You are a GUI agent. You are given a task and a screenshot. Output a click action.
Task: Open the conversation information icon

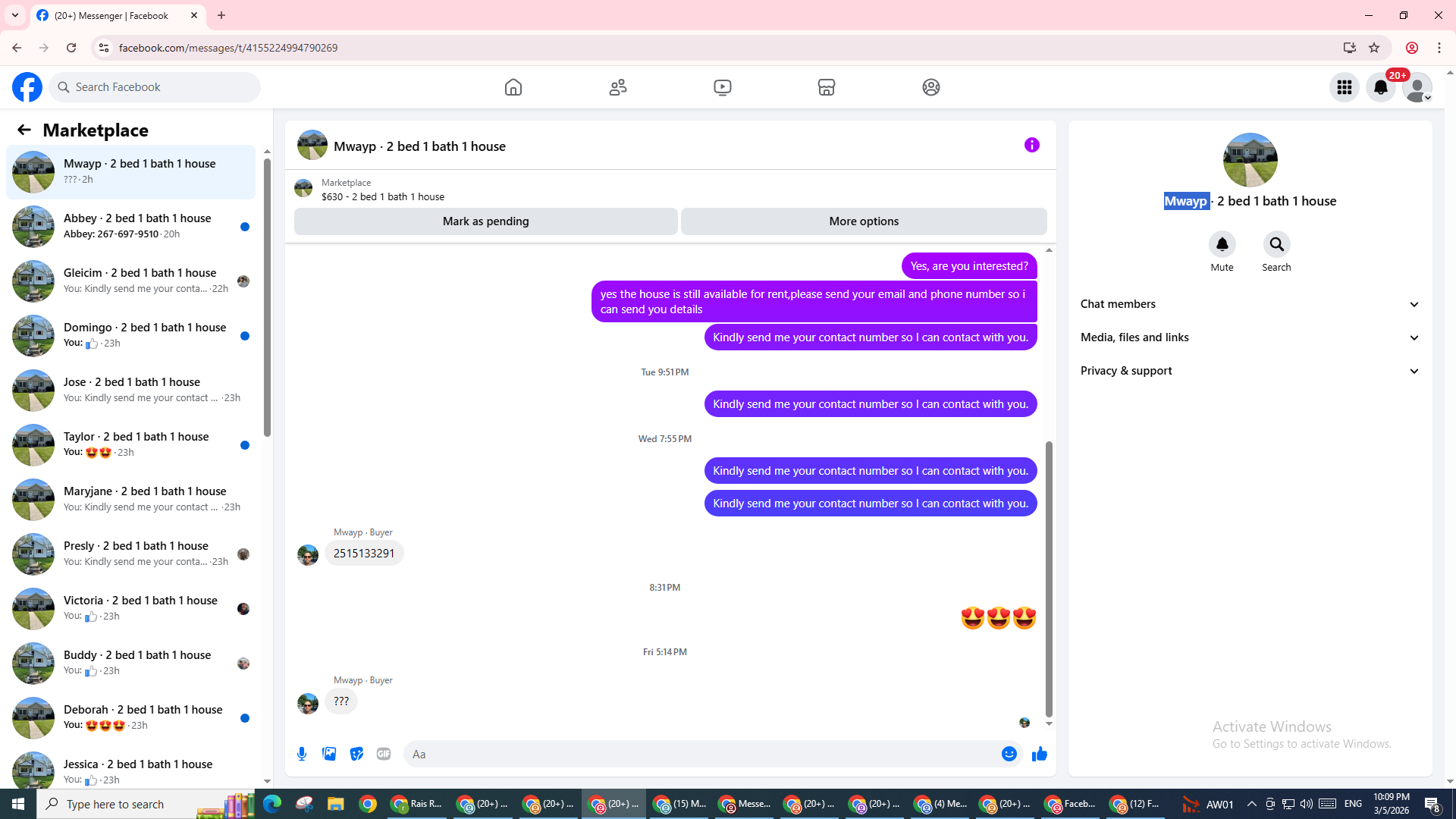pyautogui.click(x=1031, y=145)
